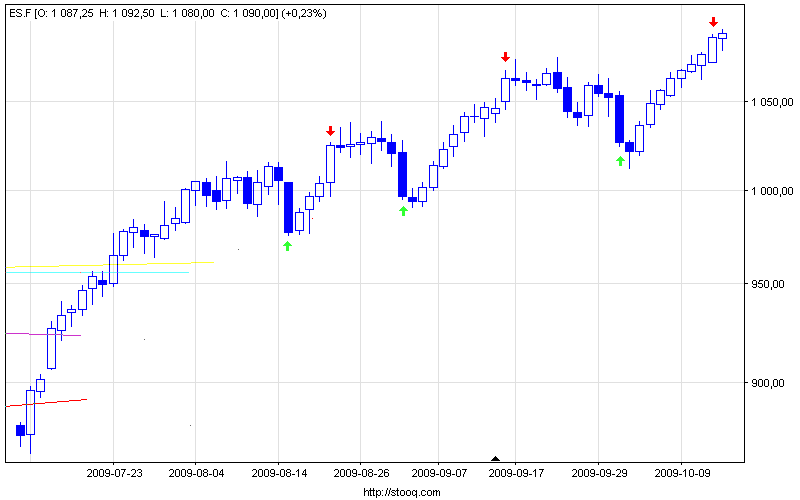Click the green buy arrow near 2009-10-01
The height and width of the screenshot is (500, 800).
[620, 161]
